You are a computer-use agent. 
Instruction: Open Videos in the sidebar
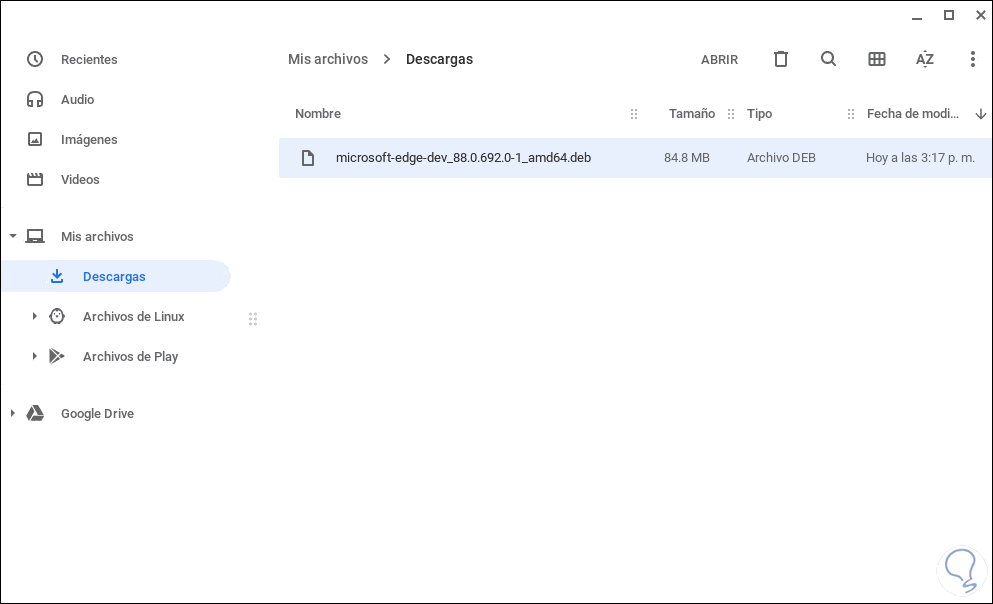(x=80, y=180)
